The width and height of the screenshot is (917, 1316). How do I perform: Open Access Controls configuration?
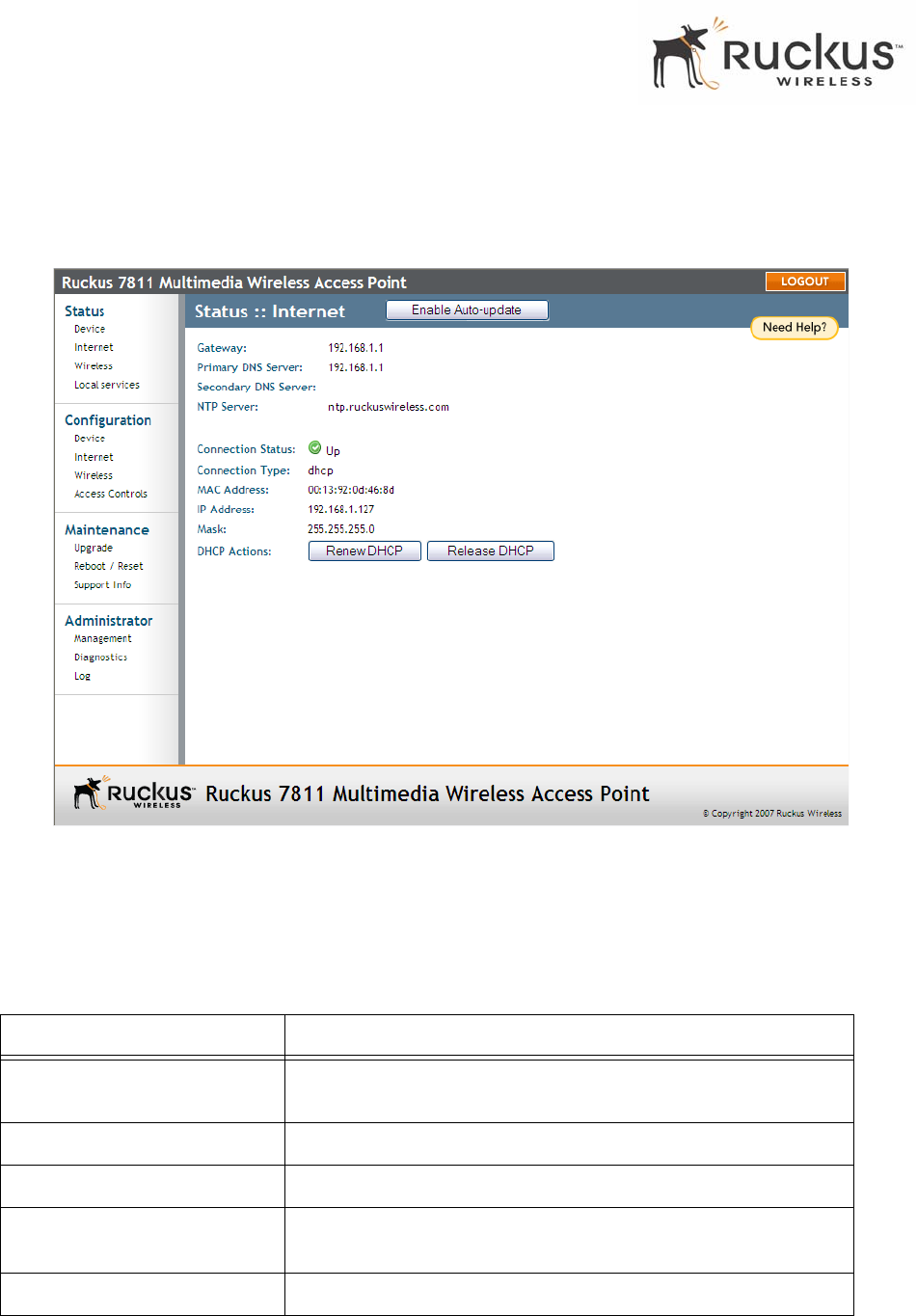tap(111, 494)
